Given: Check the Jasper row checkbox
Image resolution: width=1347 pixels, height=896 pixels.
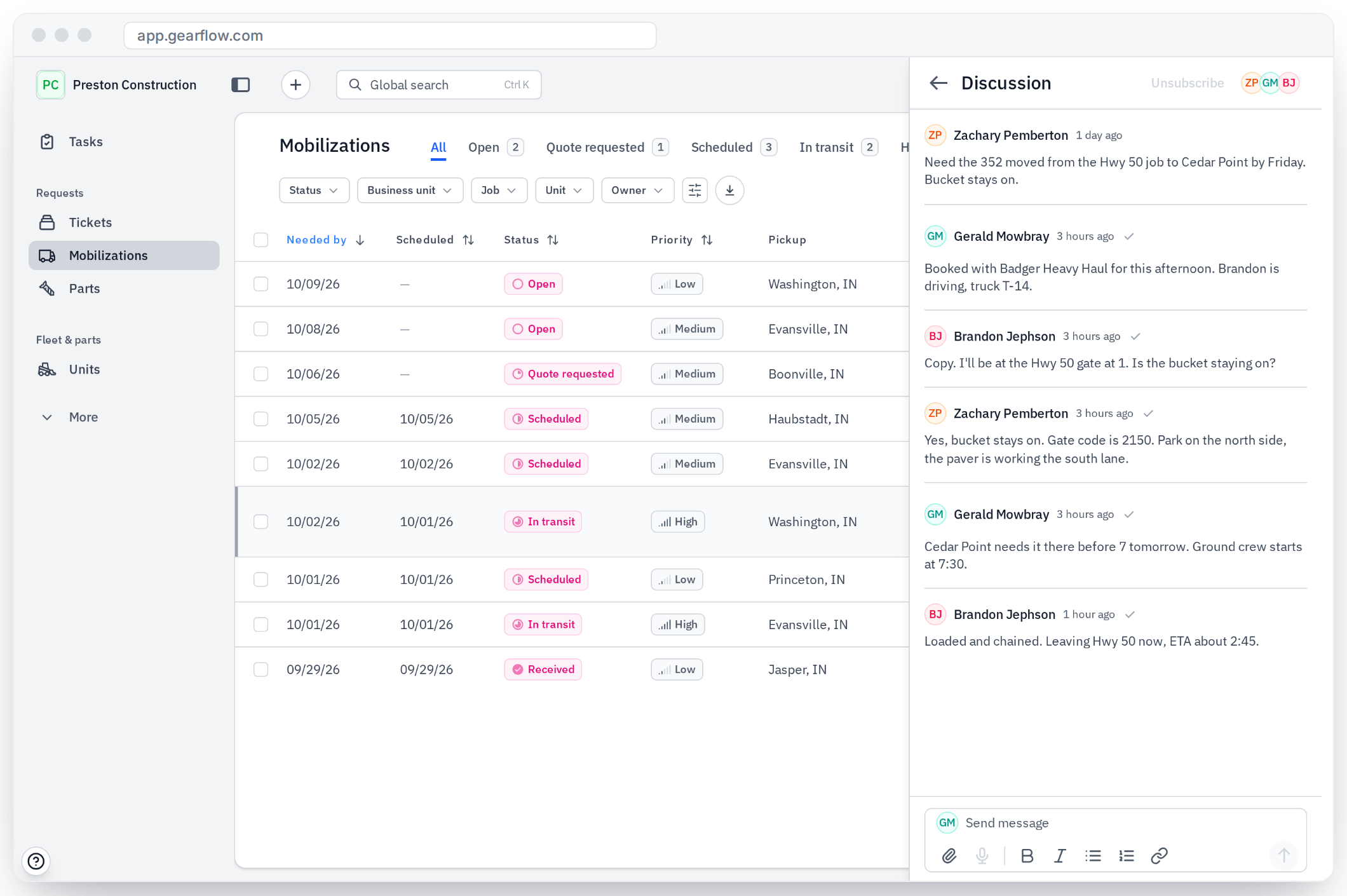Looking at the screenshot, I should click(261, 669).
